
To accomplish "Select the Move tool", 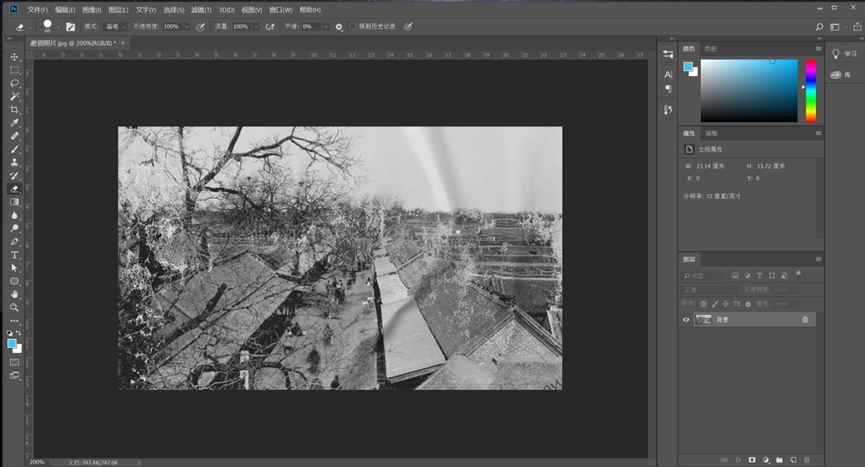I will click(14, 57).
